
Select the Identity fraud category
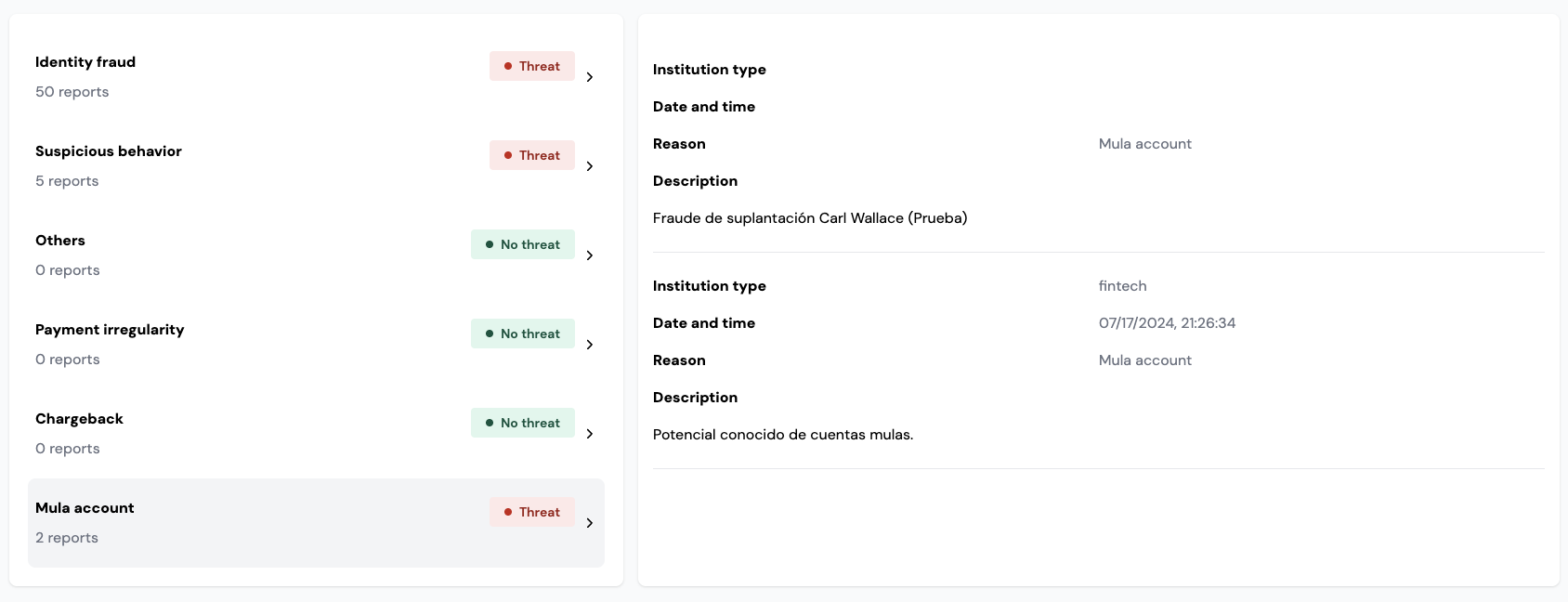click(x=85, y=62)
